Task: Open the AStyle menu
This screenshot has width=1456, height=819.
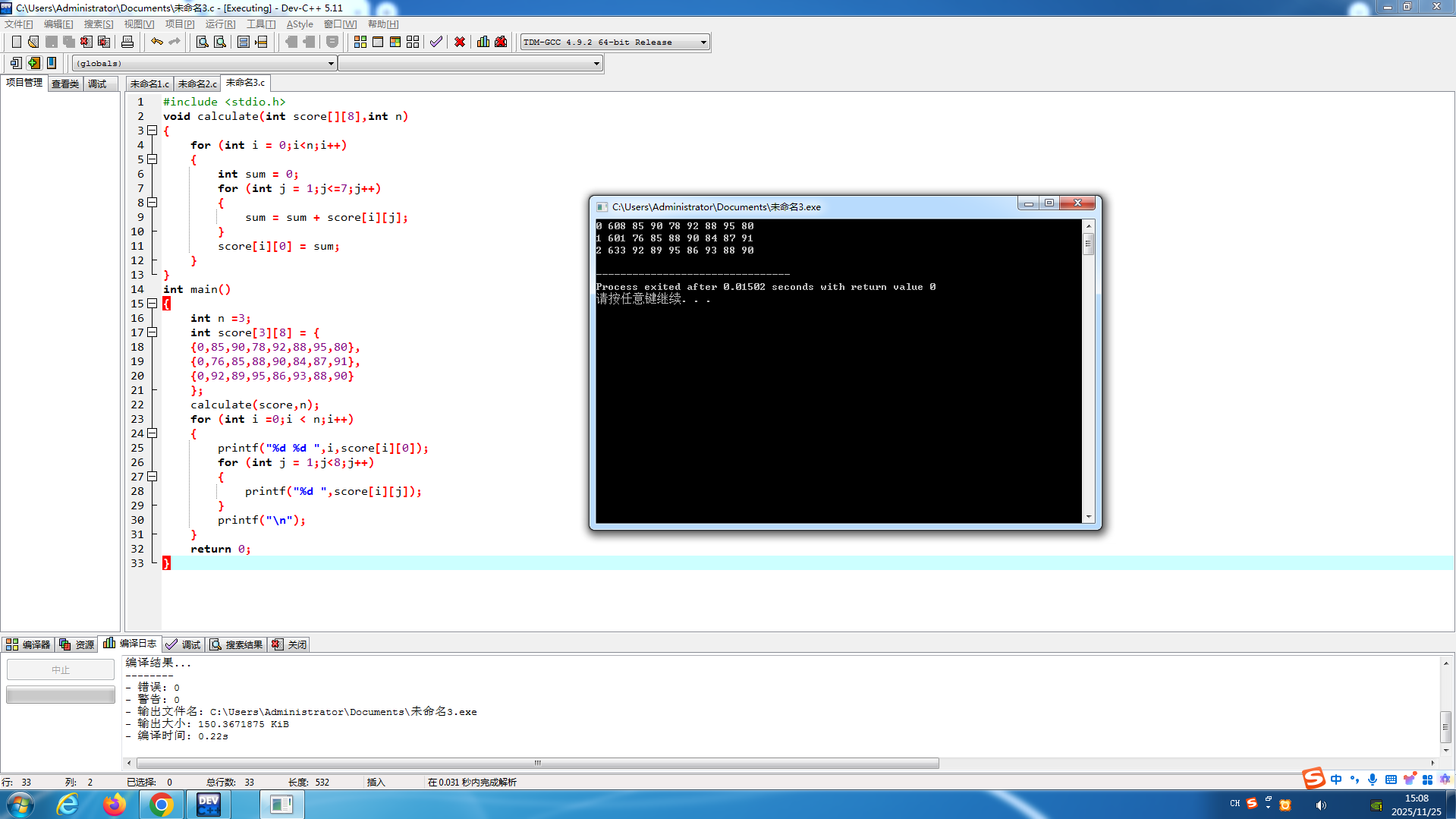Action: tap(300, 24)
